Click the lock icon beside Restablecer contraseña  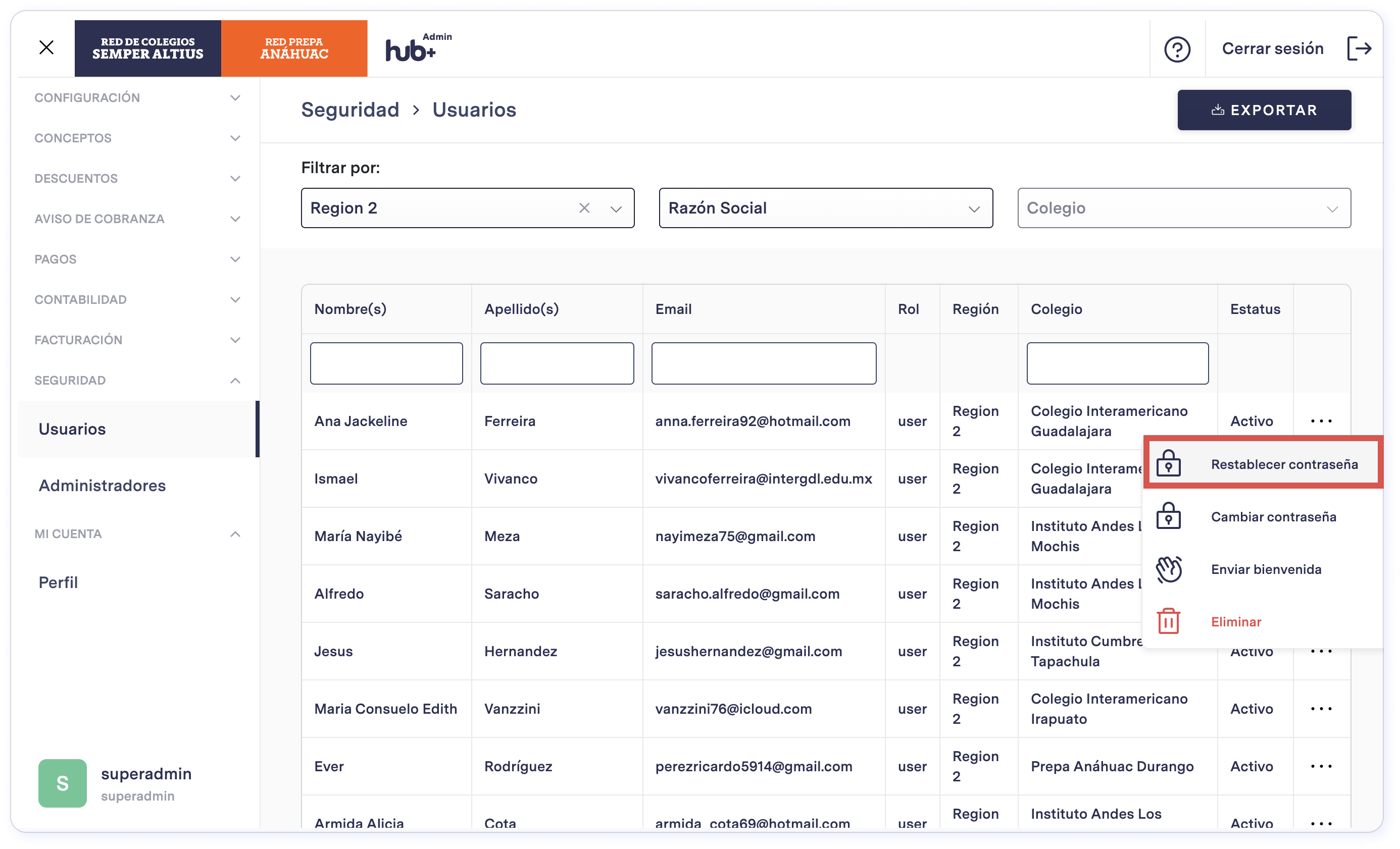[1169, 463]
